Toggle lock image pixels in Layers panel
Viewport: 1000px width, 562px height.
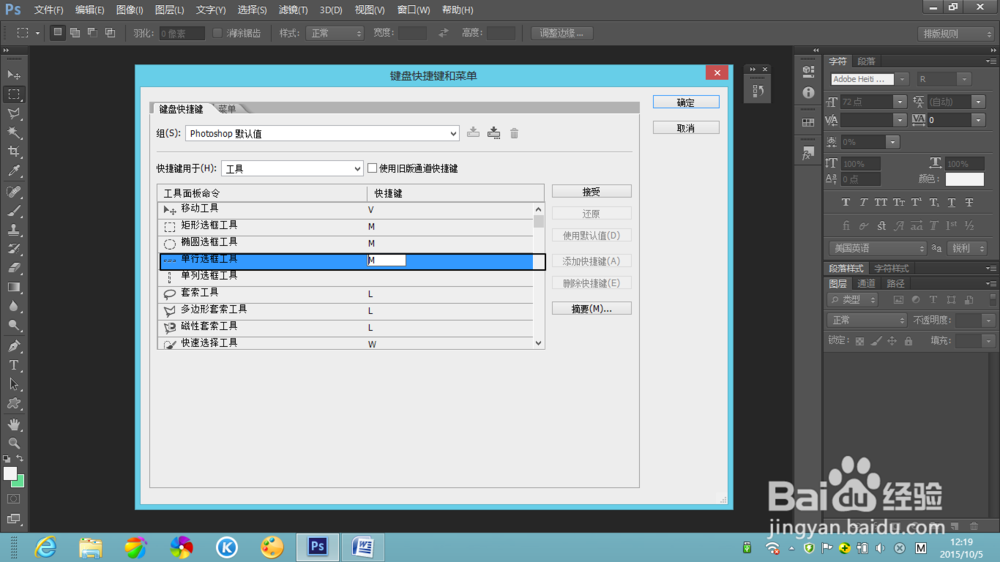876,341
